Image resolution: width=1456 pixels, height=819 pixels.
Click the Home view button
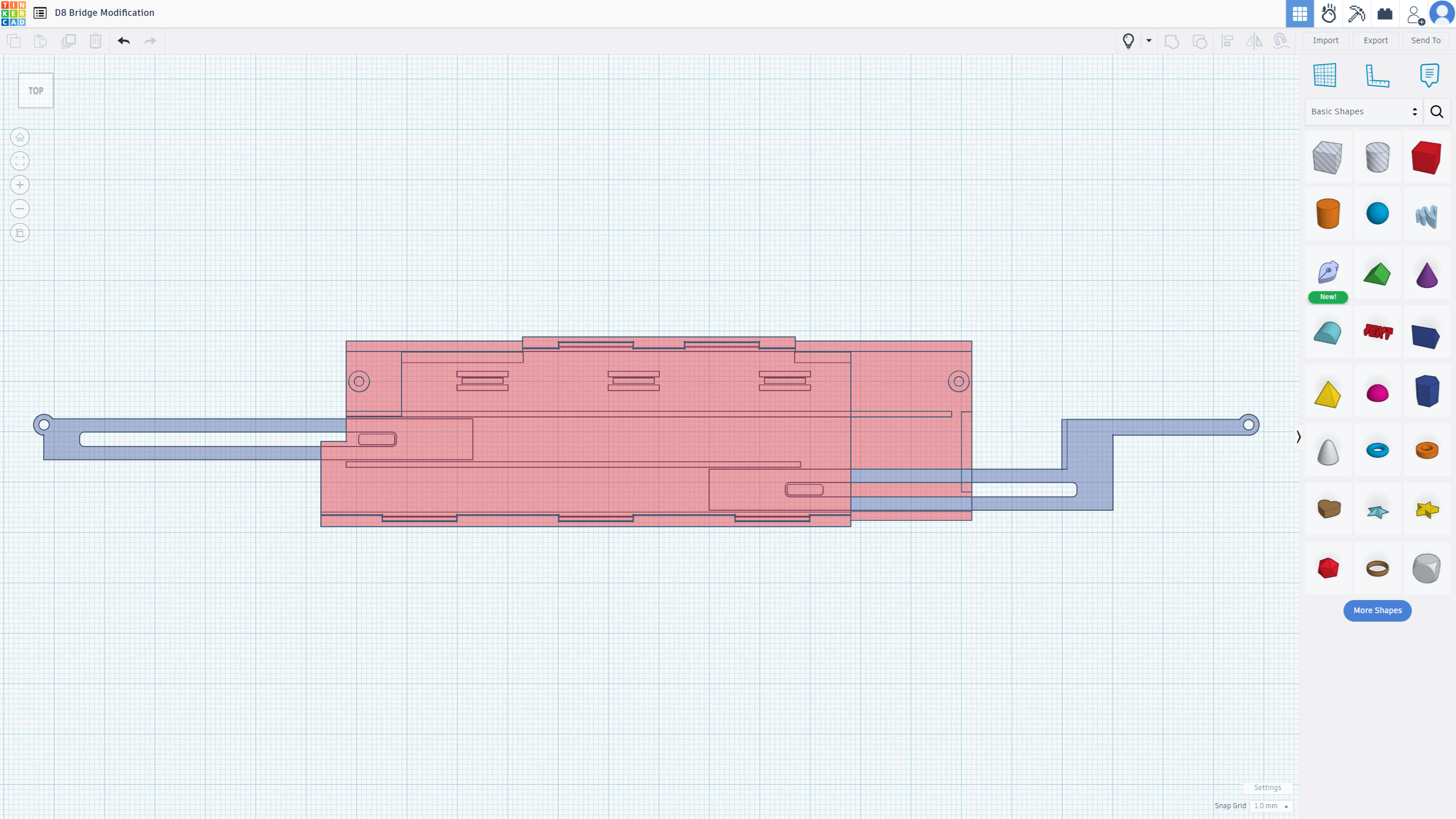pos(20,137)
